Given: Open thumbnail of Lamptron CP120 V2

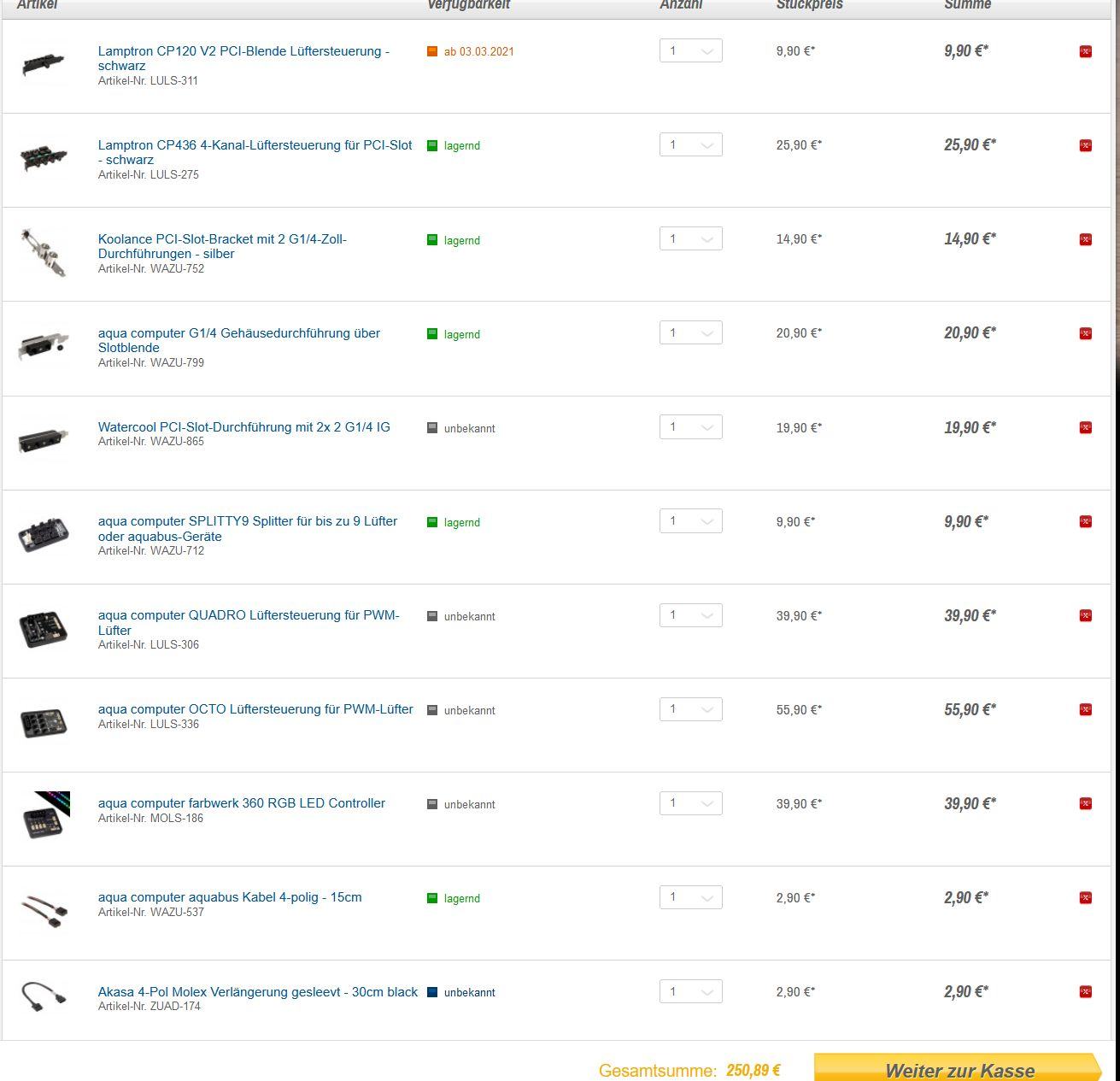Looking at the screenshot, I should point(44,65).
